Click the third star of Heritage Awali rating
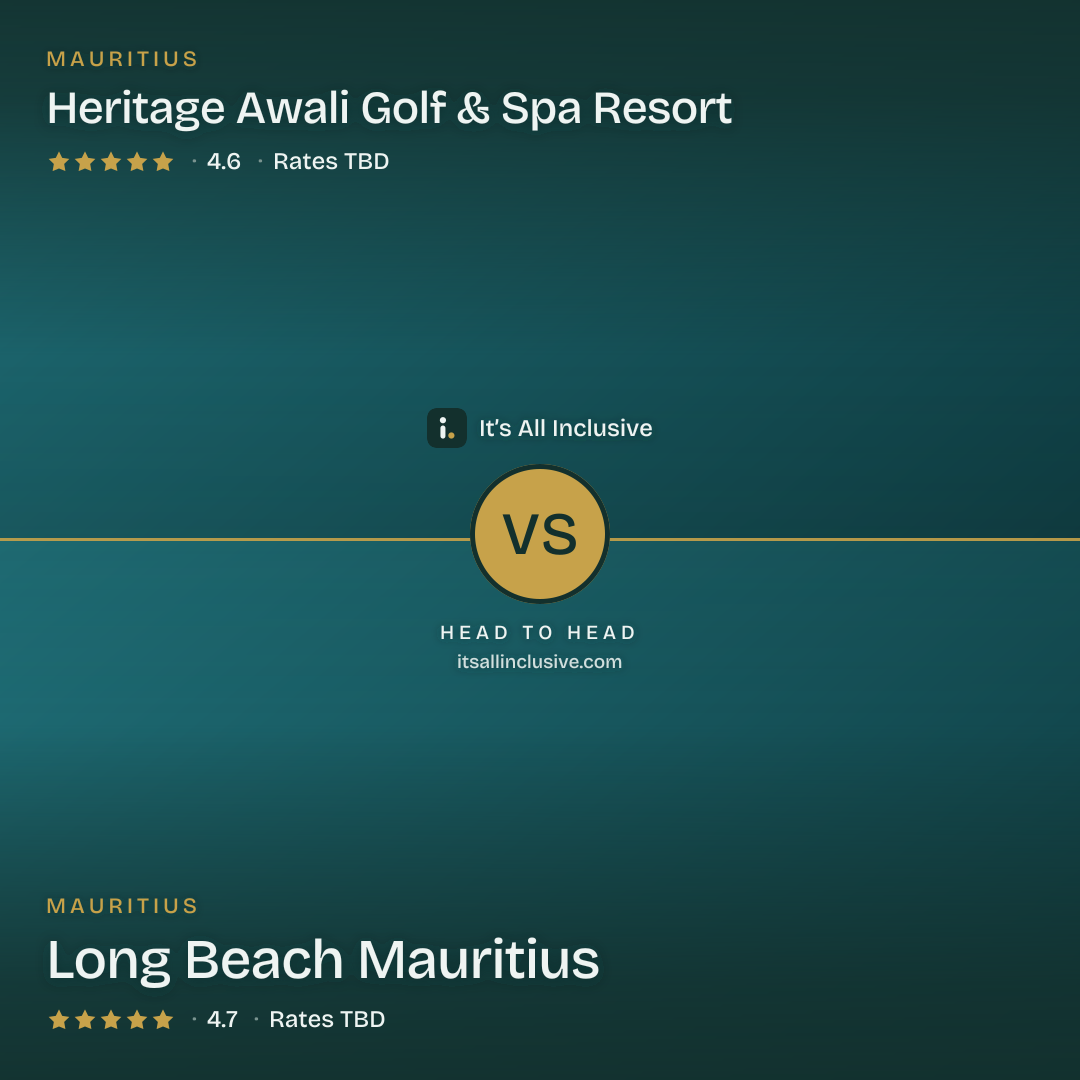 coord(111,162)
